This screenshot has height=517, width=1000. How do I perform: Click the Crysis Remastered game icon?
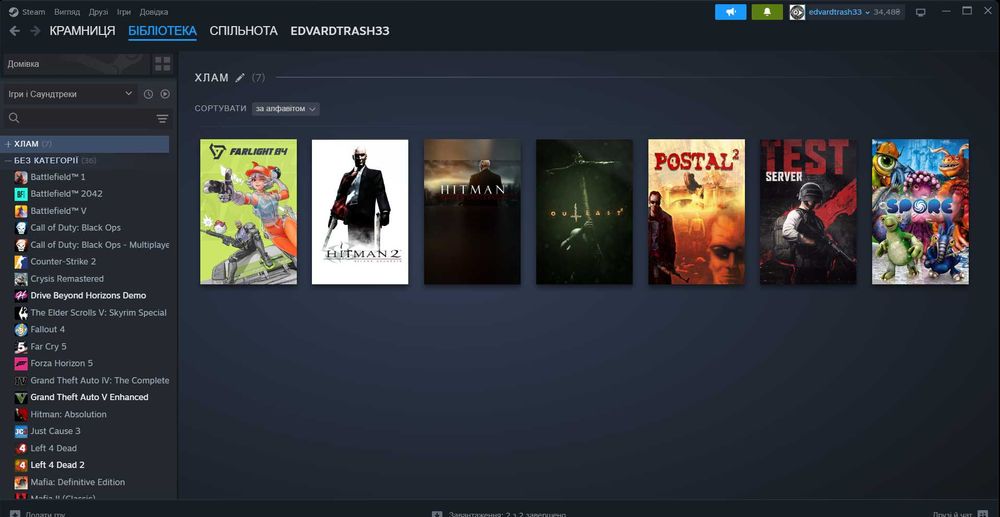click(x=21, y=279)
